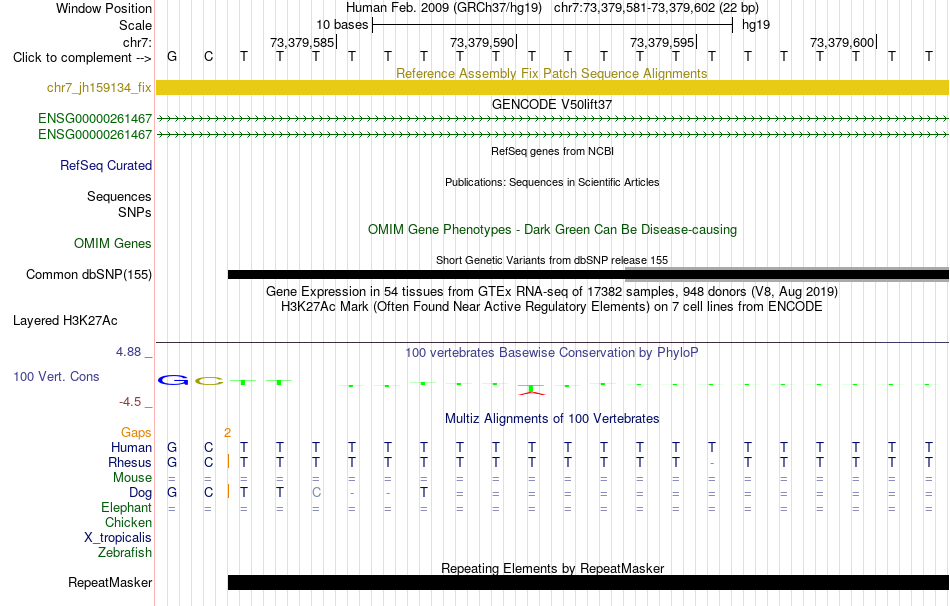Open Repeating Elements by RepeatMasker title
Image resolution: width=950 pixels, height=606 pixels.
552,568
